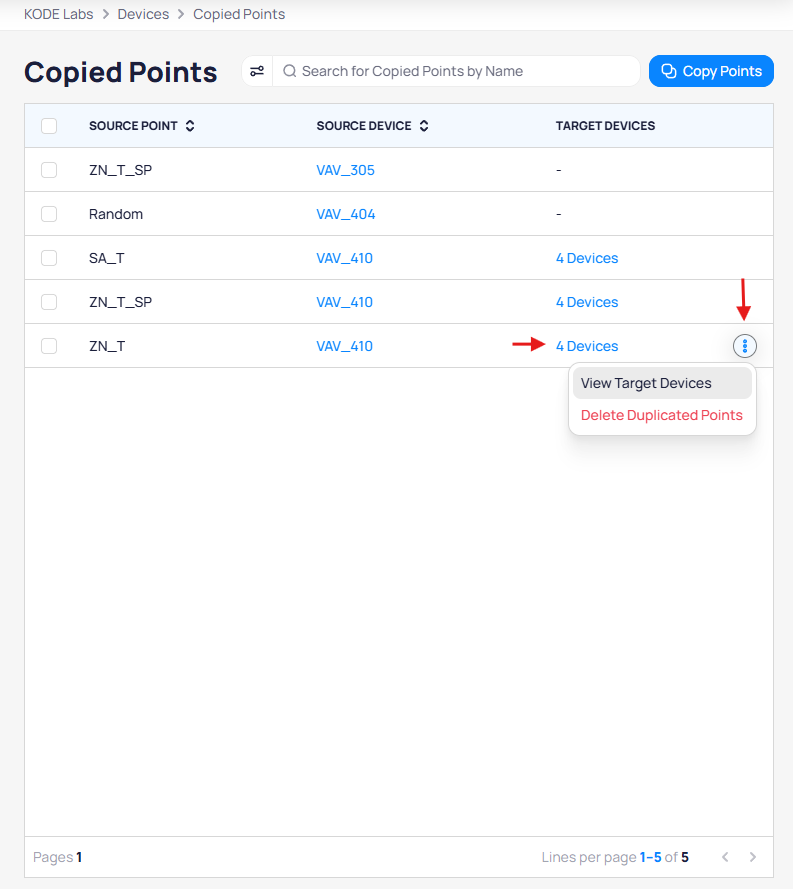
Task: Go to next page arrow
Action: (x=753, y=857)
